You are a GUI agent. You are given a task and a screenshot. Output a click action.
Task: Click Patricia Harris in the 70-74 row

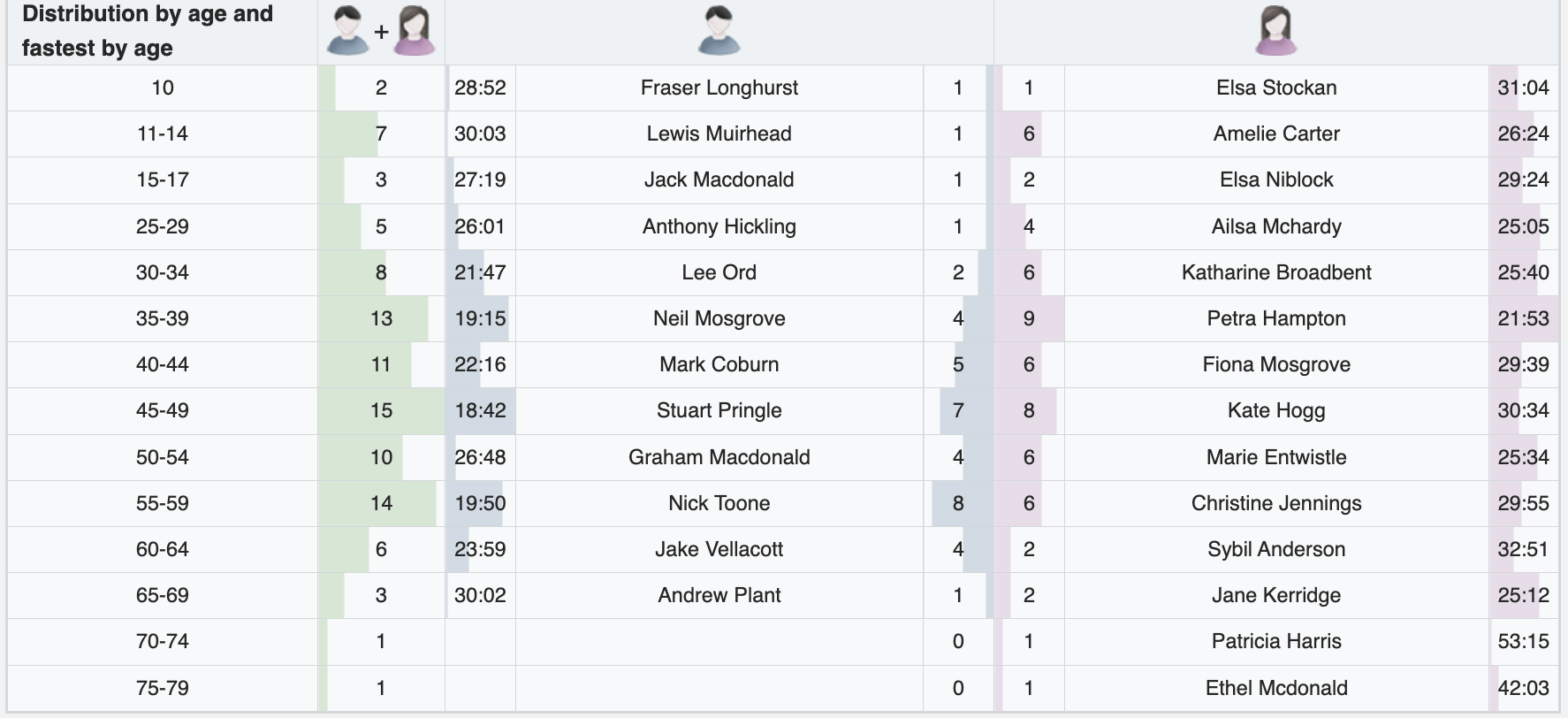click(x=1275, y=641)
